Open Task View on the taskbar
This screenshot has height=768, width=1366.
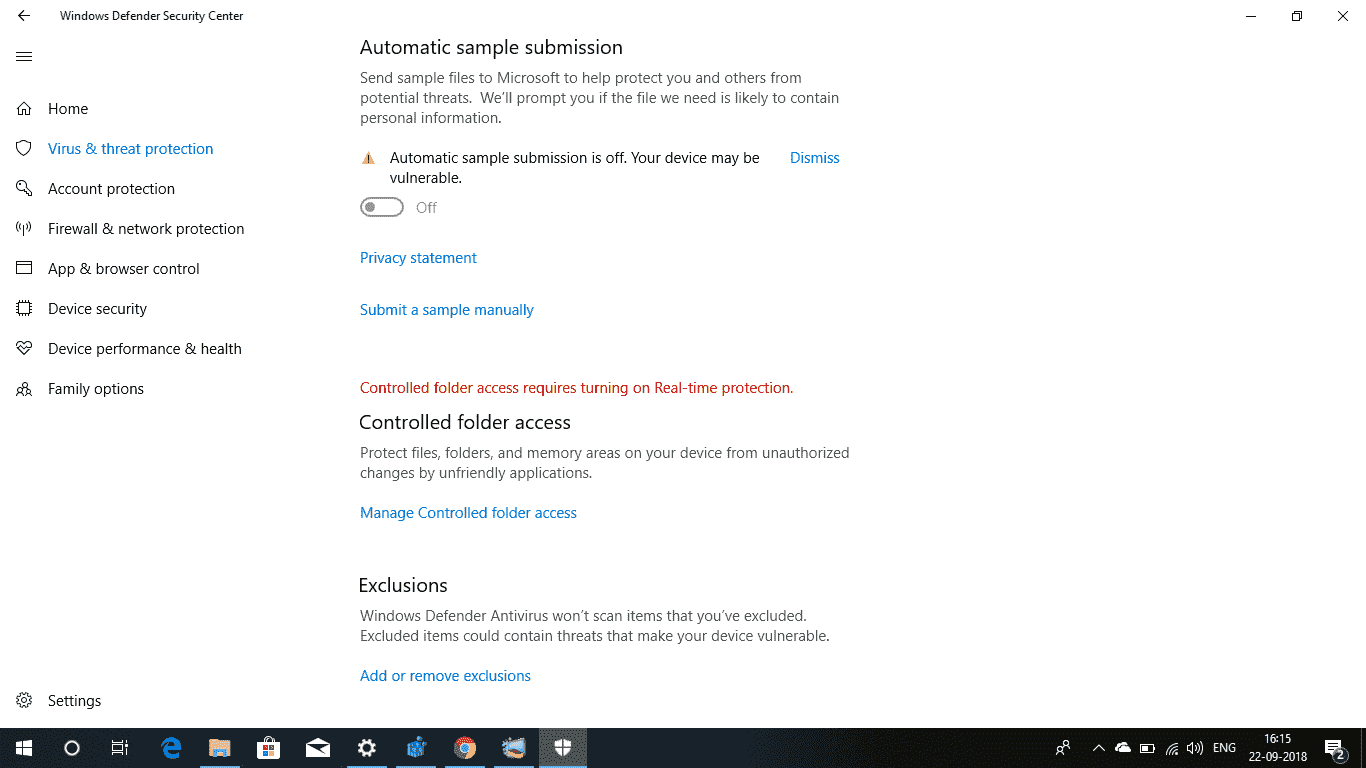point(120,748)
